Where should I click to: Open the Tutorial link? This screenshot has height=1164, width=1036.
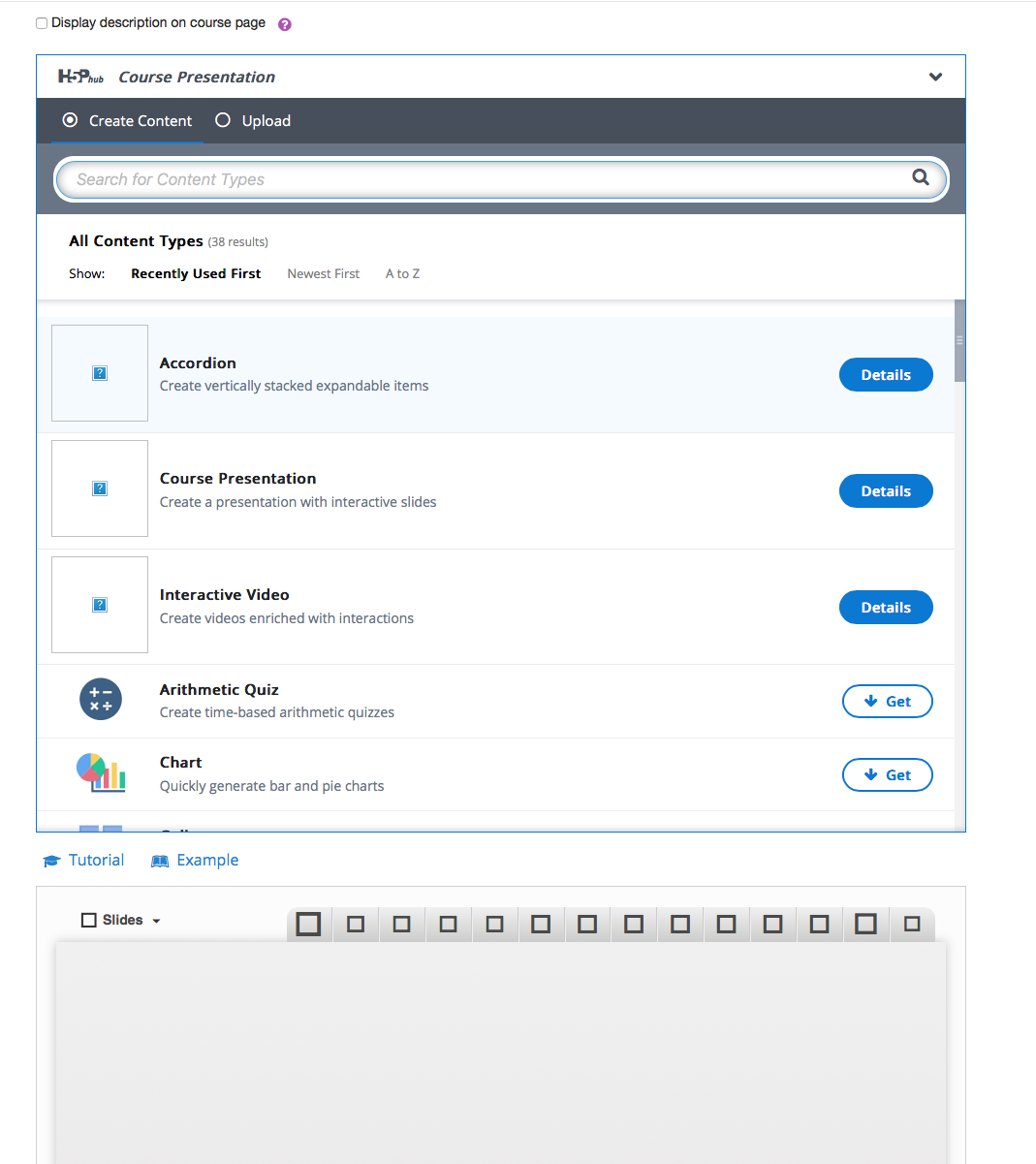[84, 860]
